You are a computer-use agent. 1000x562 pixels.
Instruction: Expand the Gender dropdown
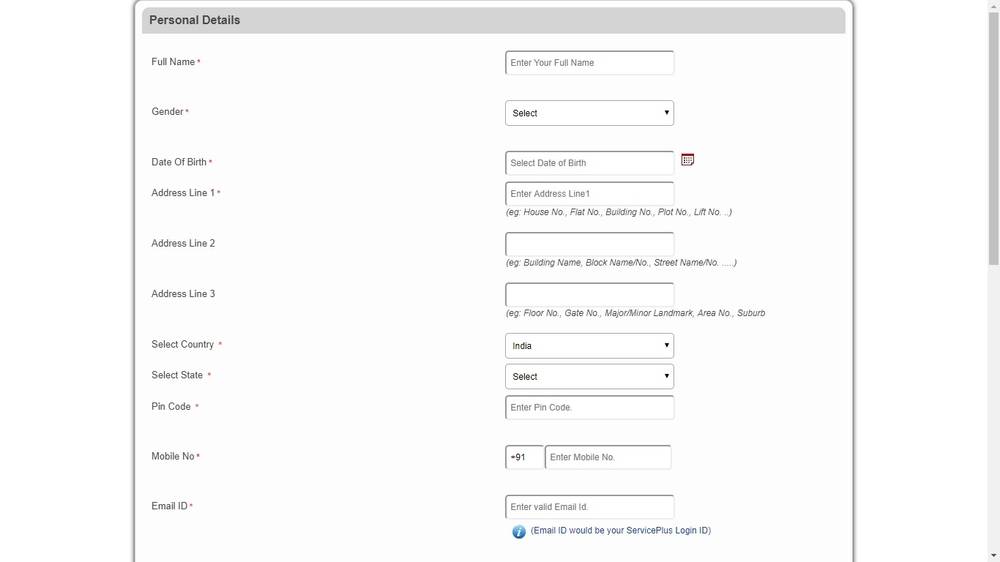(589, 113)
